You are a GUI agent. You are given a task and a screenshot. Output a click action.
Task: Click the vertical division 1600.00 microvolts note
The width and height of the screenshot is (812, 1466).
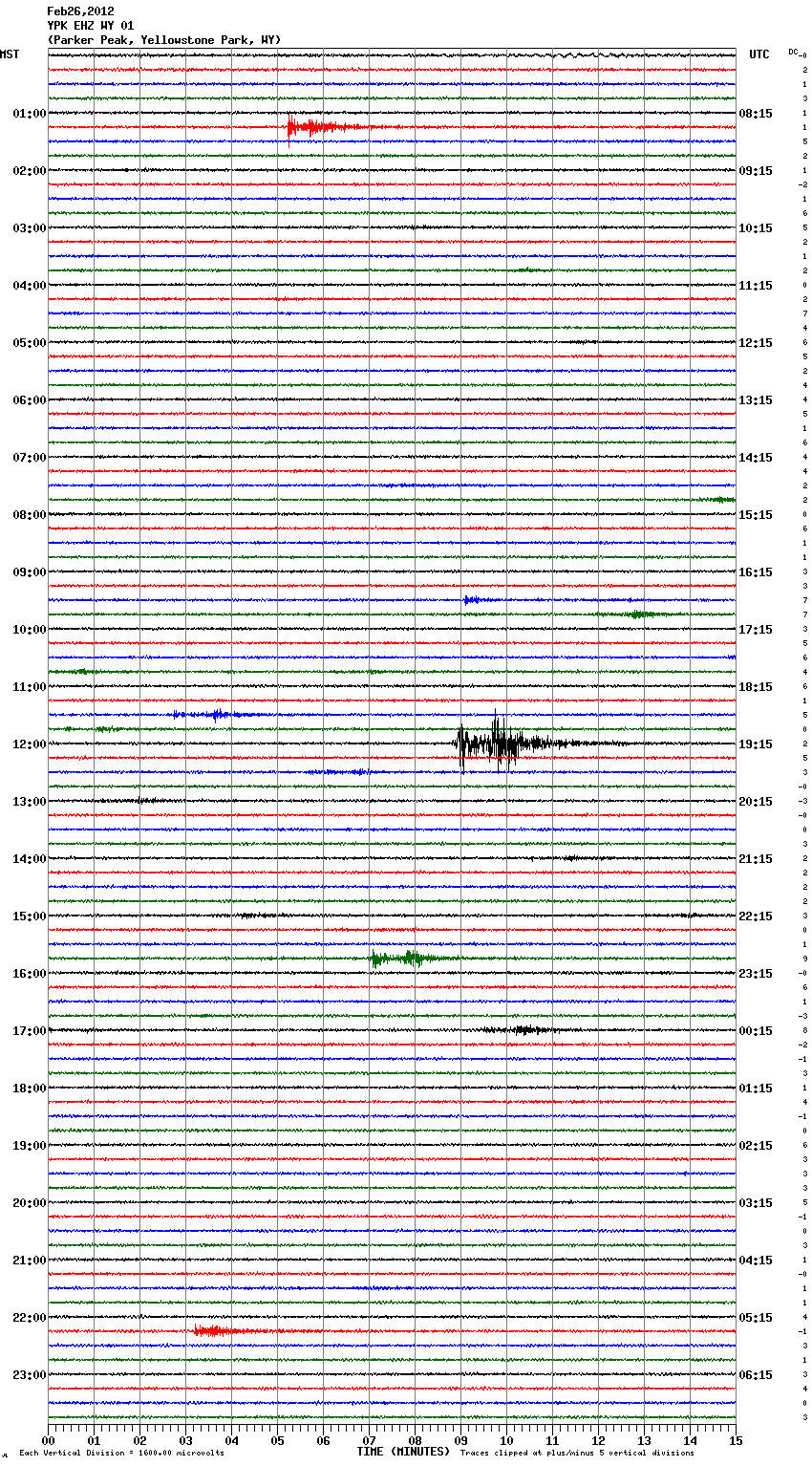point(121,1454)
